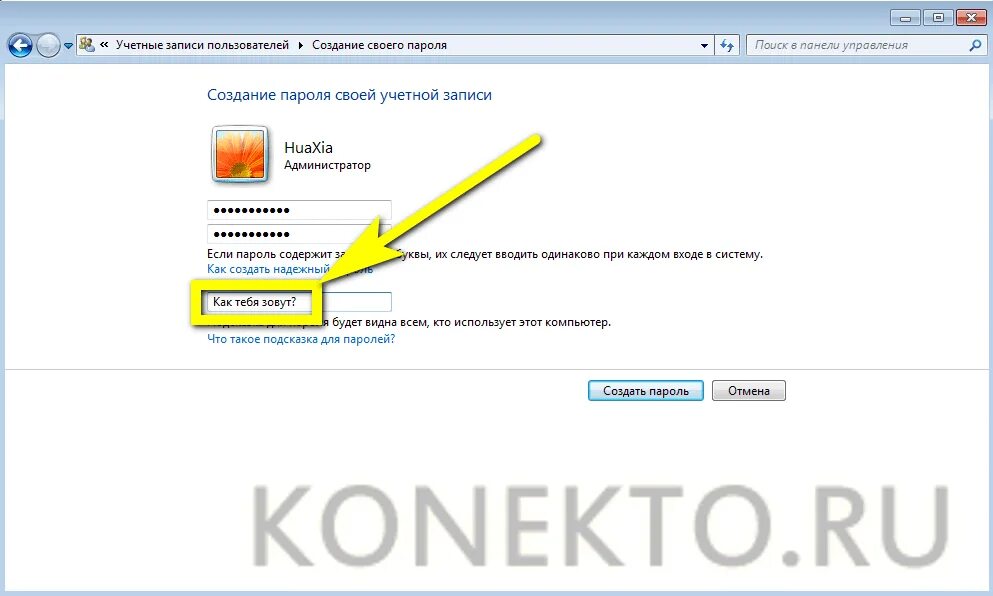
Task: Click the refresh button beside address bar
Action: click(x=727, y=46)
